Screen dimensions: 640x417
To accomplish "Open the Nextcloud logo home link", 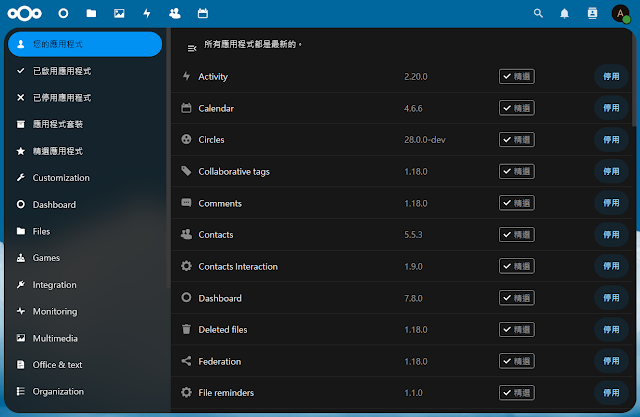I will (24, 13).
